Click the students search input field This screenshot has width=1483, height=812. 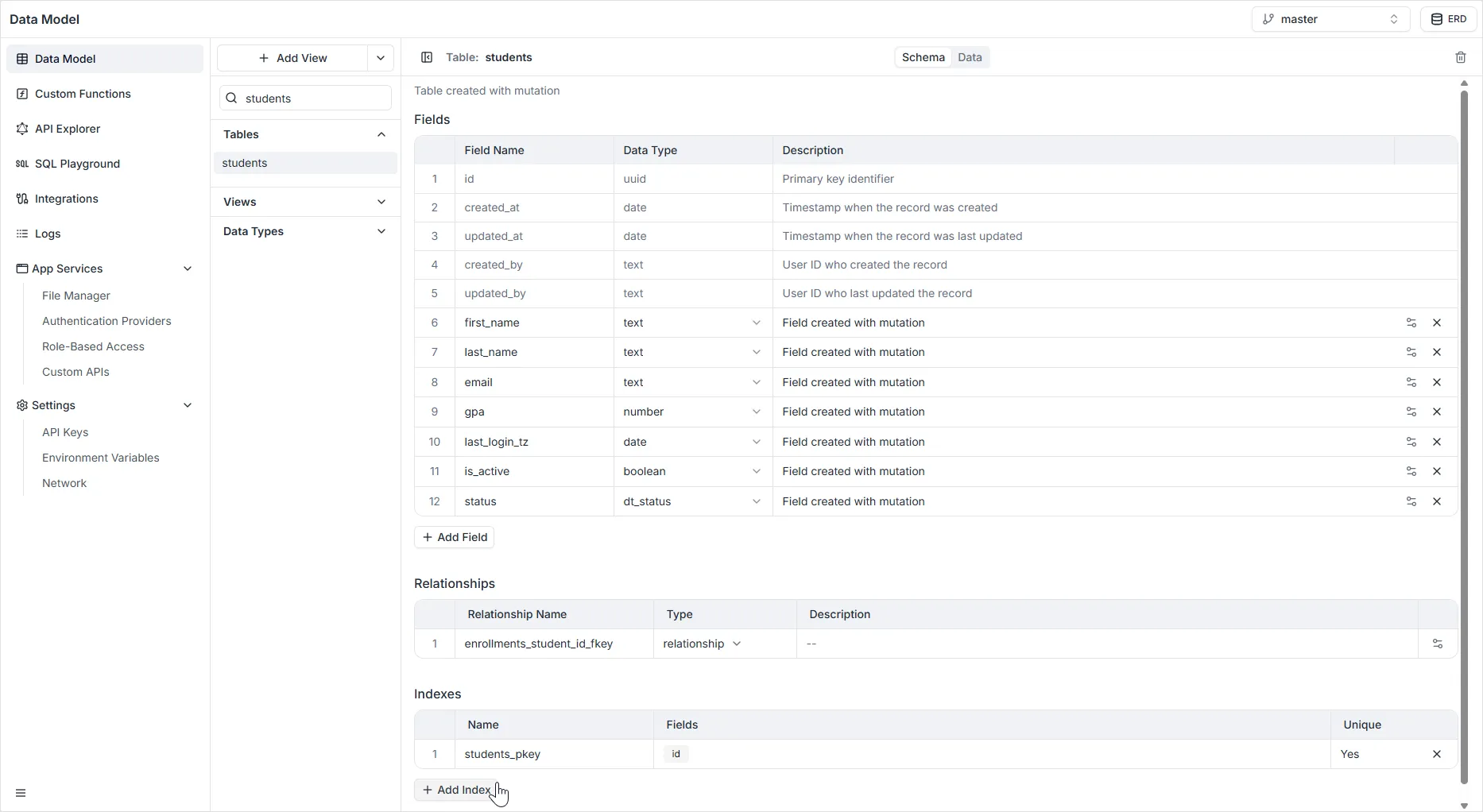314,99
